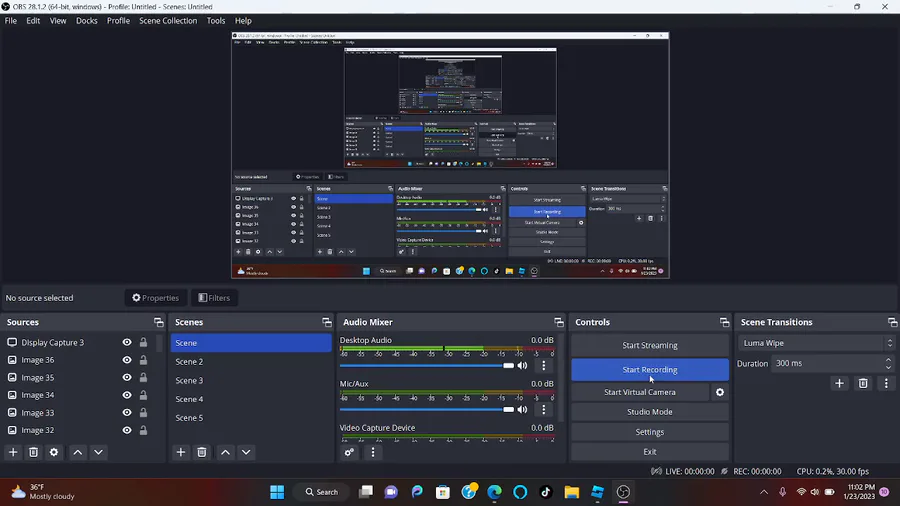
Task: Hide Display Capture 3 source visibility
Action: click(x=127, y=342)
